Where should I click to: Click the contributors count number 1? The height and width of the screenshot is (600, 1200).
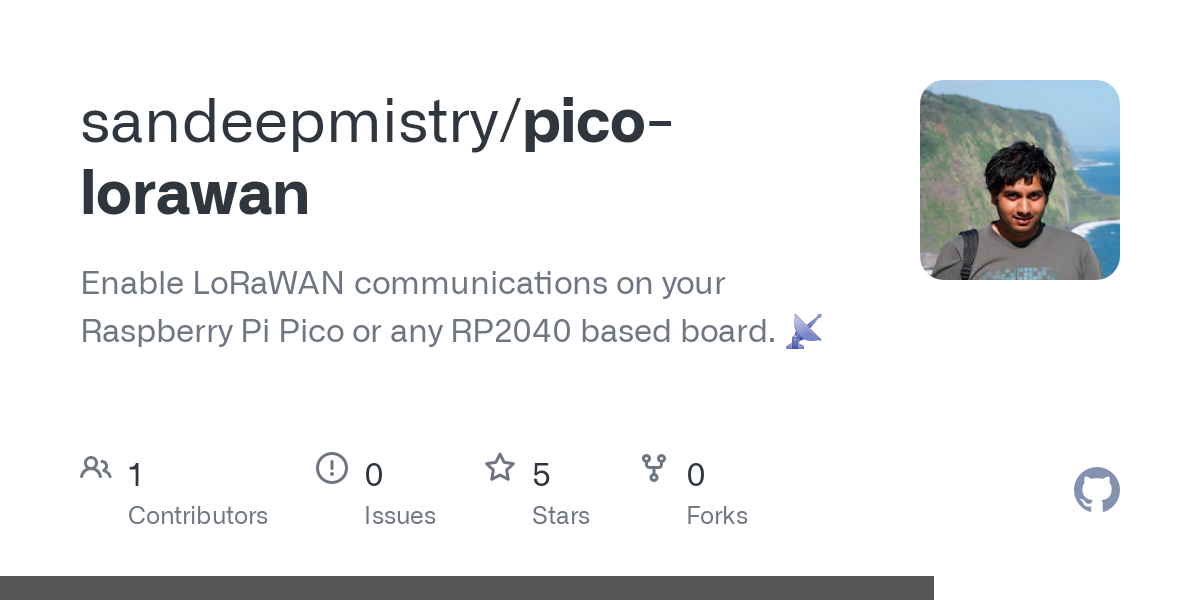(136, 475)
